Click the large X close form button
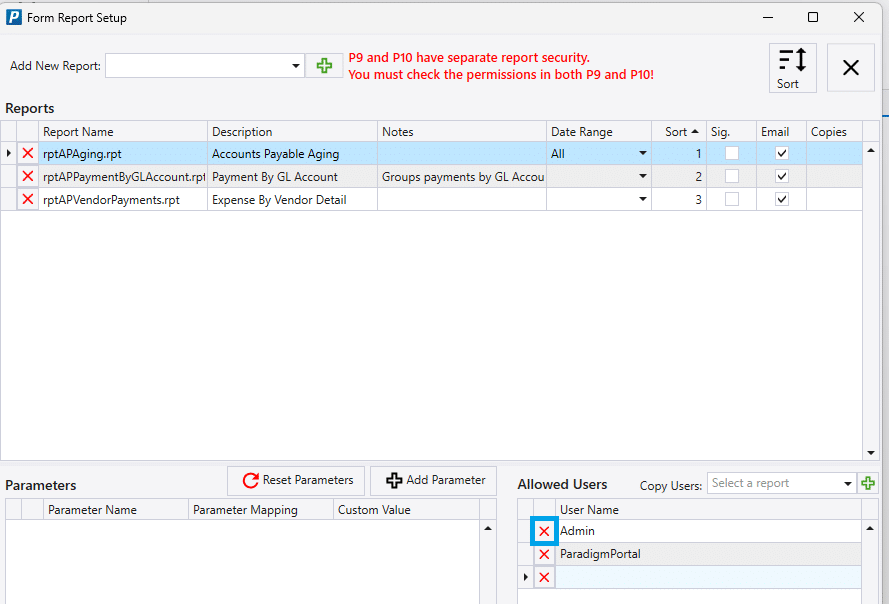Viewport: 889px width, 604px height. 850,68
